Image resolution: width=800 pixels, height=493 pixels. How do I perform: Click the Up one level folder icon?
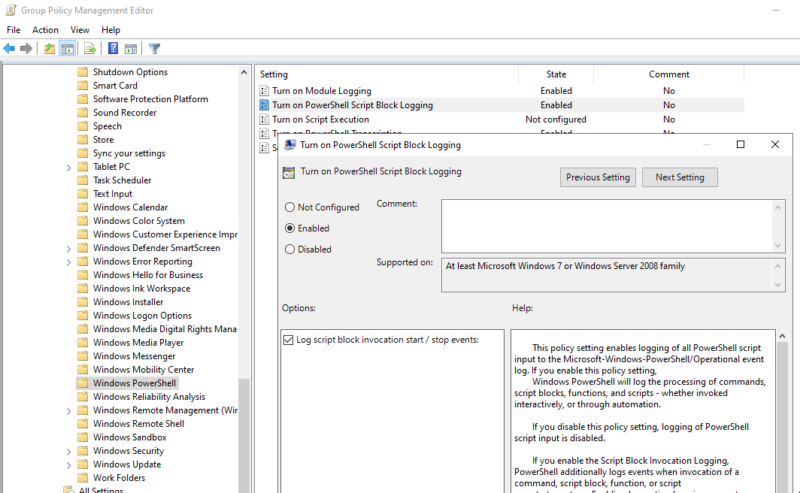(x=50, y=48)
